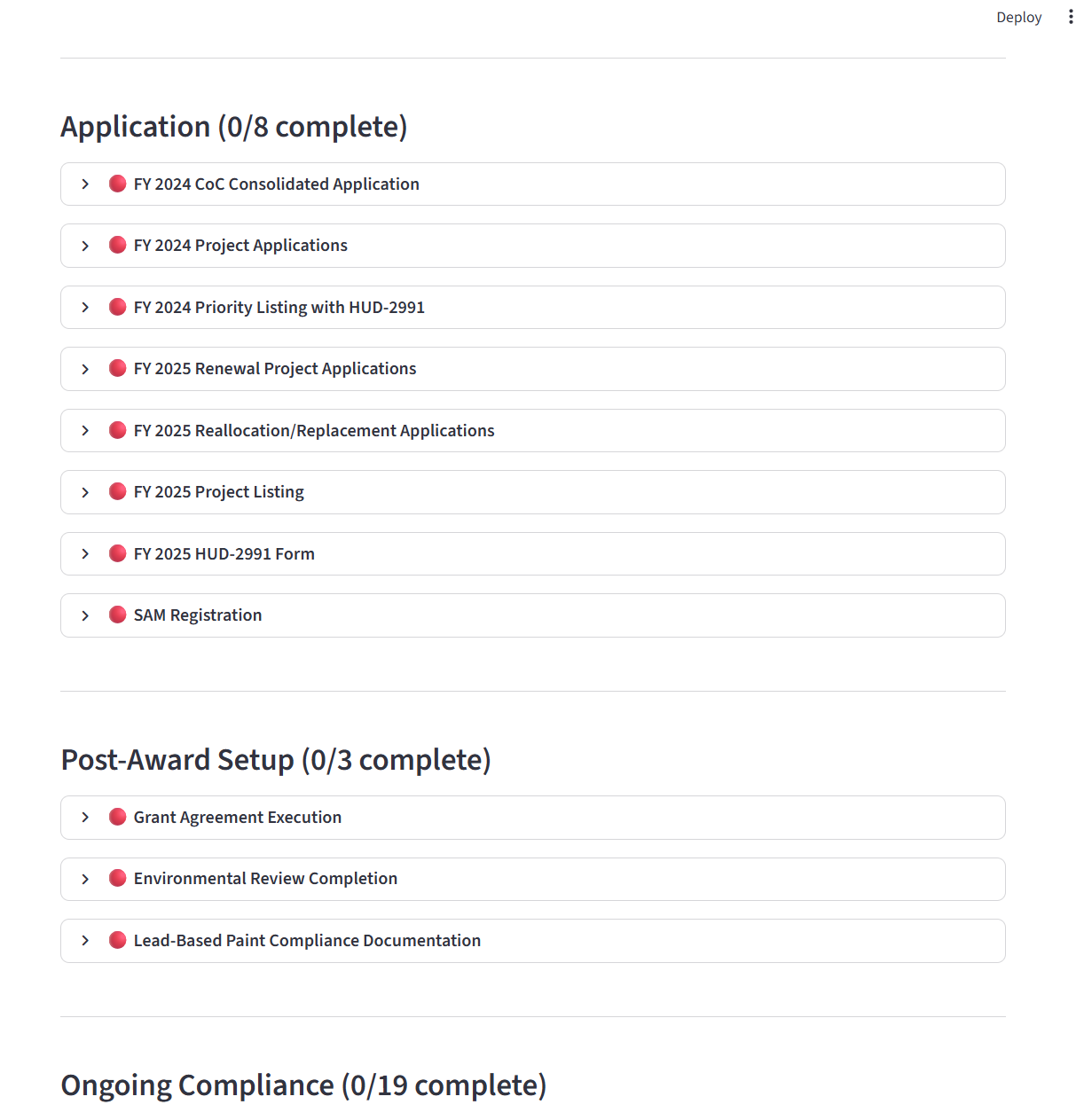Viewport: 1084px width, 1120px height.
Task: Click chevron beside FY 2025 Reallocation/Replacement Applications
Action: click(x=85, y=431)
